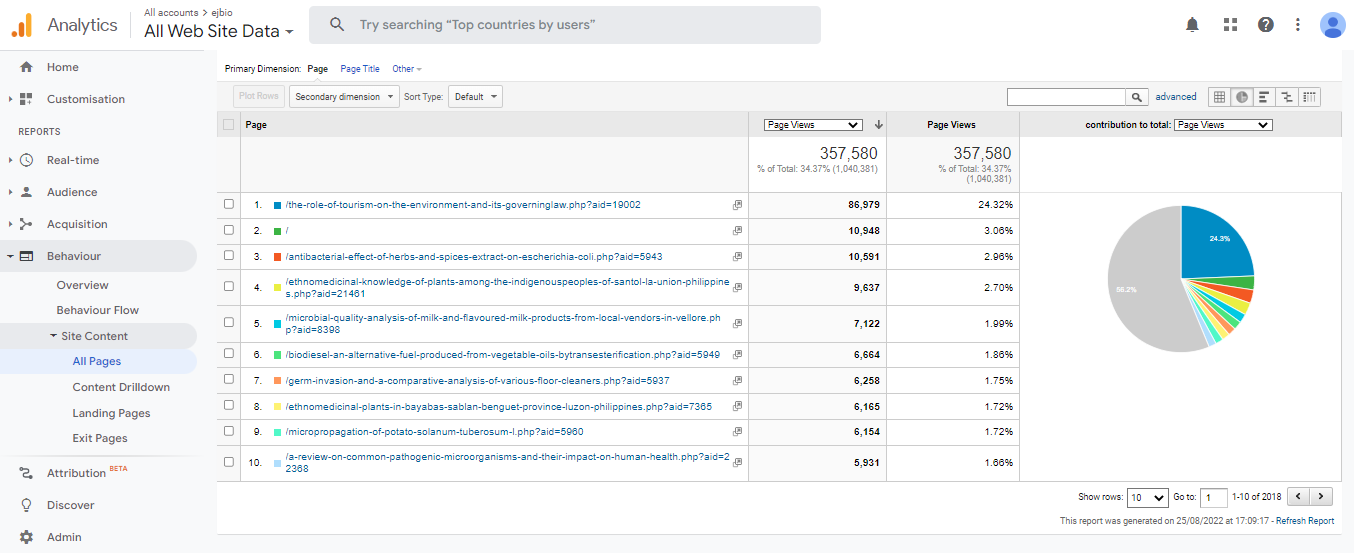
Task: Open the micropropagation-of-potato page link
Action: click(x=434, y=432)
